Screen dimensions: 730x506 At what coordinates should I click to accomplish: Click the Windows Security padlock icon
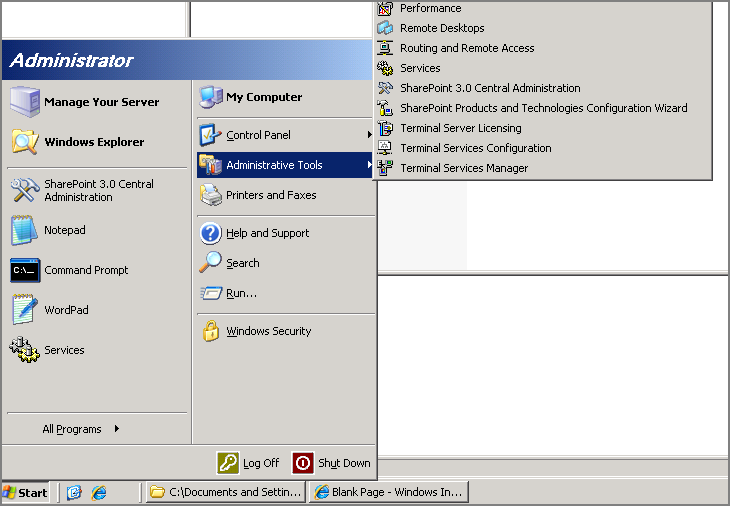pyautogui.click(x=211, y=331)
